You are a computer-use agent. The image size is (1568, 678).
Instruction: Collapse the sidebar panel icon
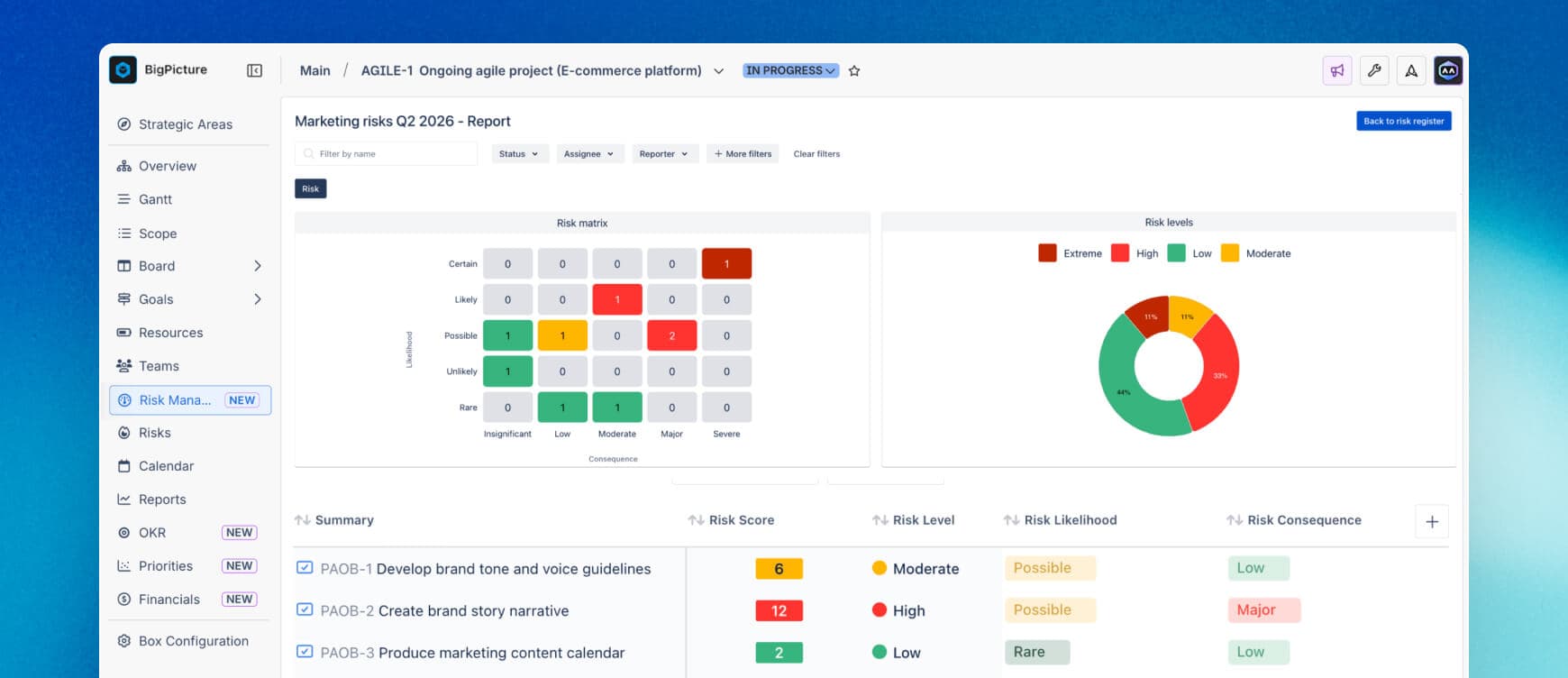click(x=255, y=70)
